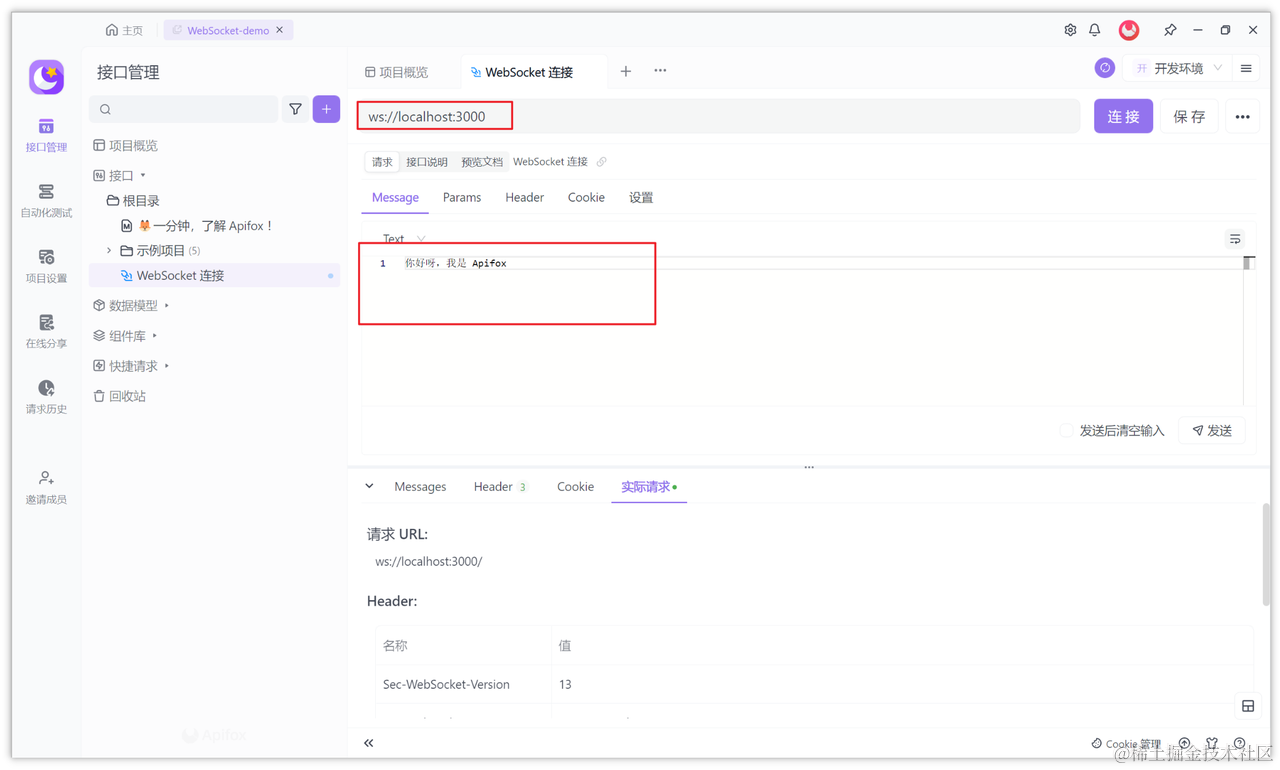Open the response Cookie tab
Image resolution: width=1280 pixels, height=770 pixels.
[575, 487]
